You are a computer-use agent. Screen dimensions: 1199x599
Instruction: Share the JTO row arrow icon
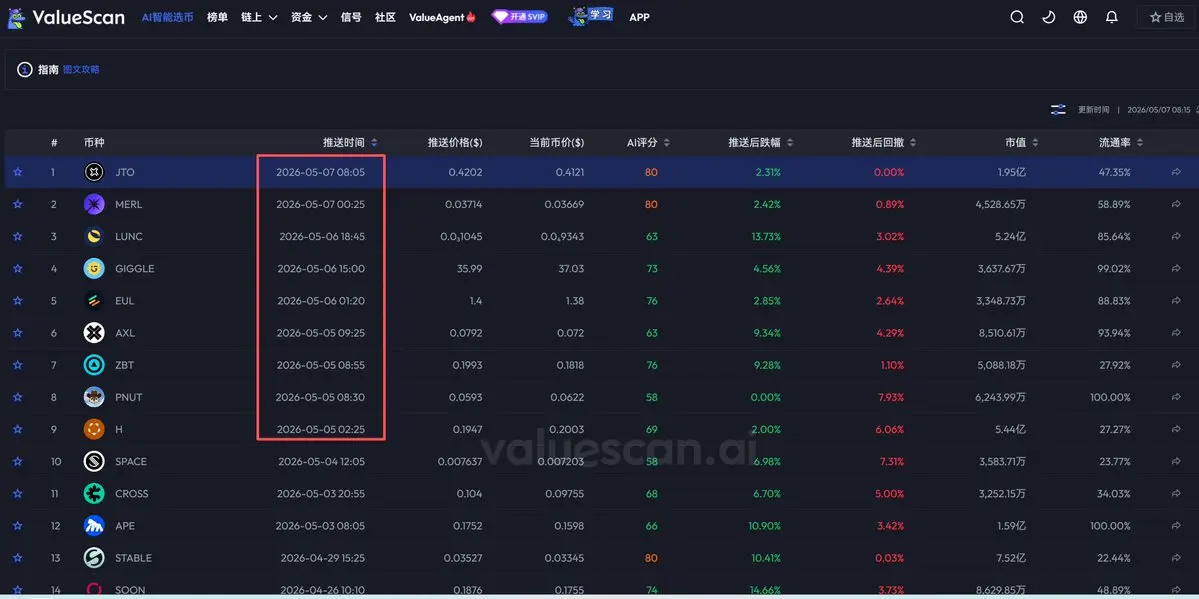(x=1176, y=172)
